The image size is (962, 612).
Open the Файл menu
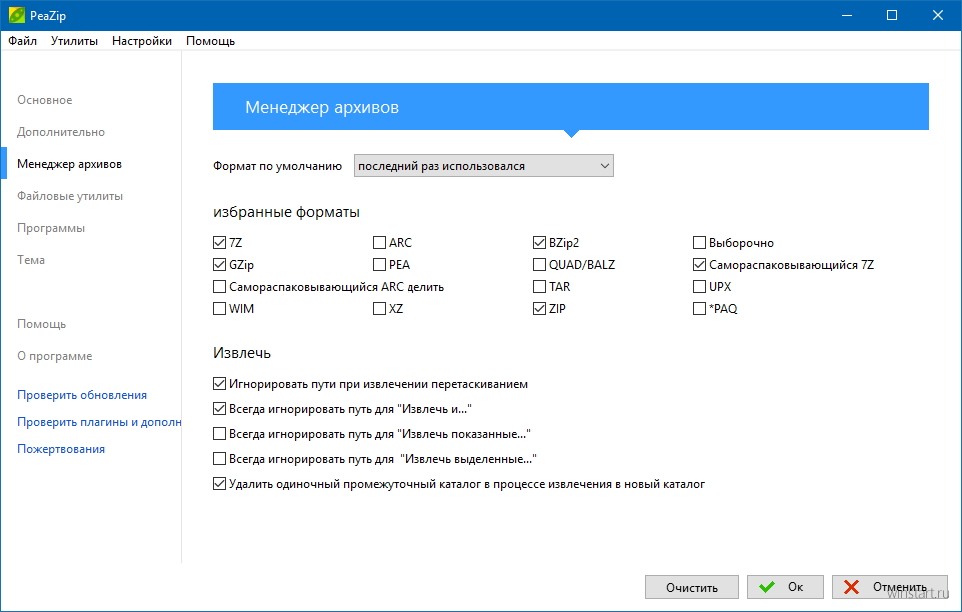[x=23, y=41]
